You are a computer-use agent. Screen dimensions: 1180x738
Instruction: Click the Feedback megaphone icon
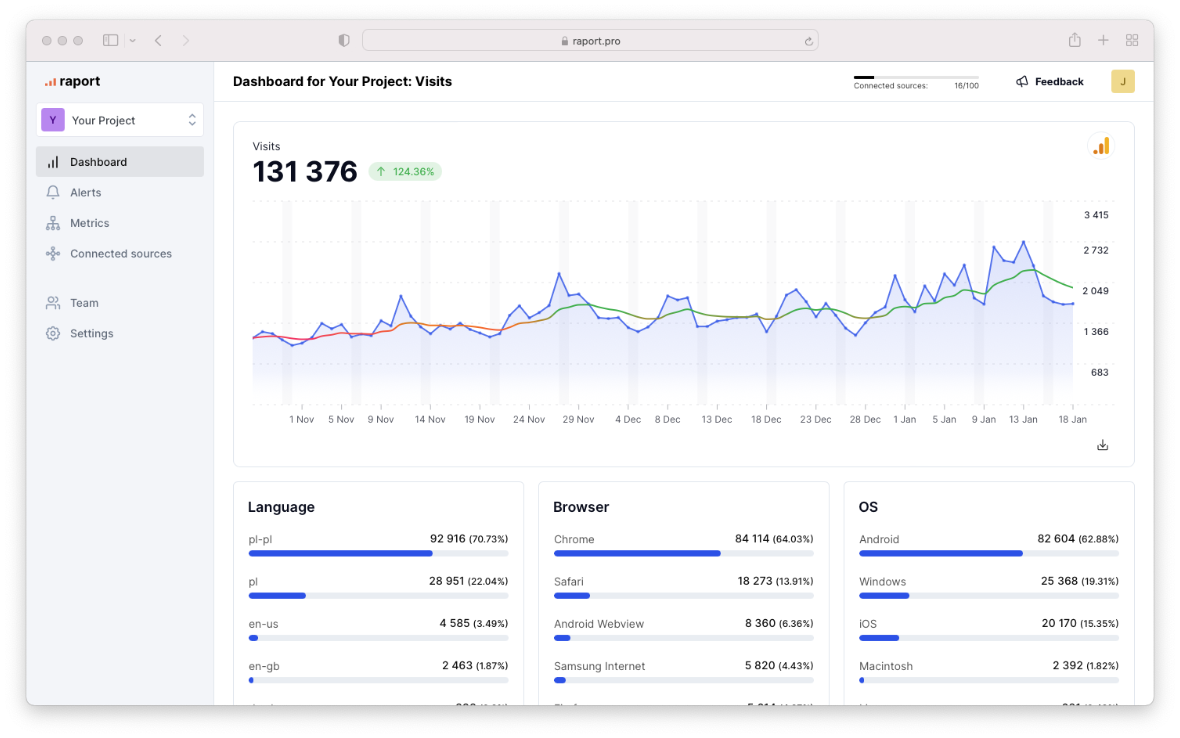pyautogui.click(x=1022, y=82)
